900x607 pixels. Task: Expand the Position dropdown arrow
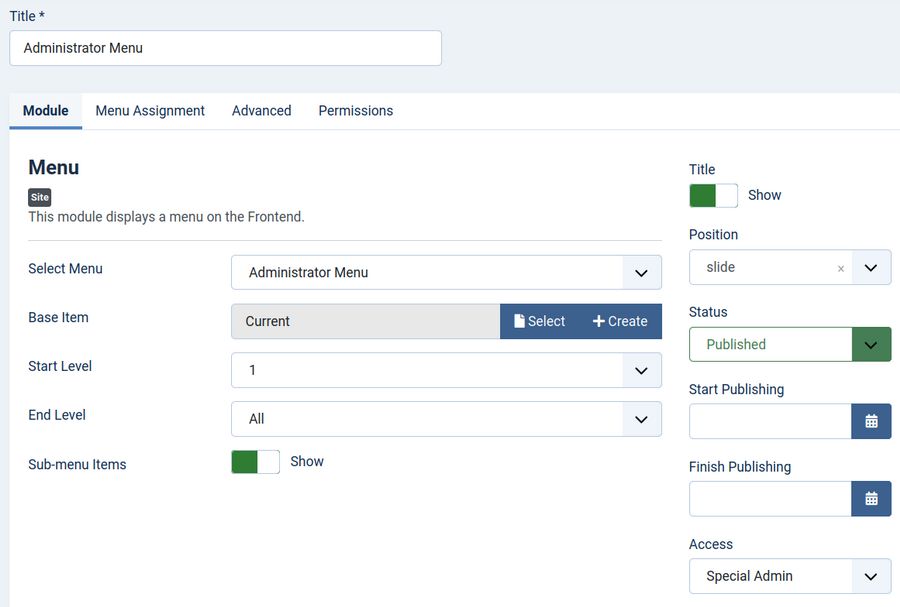(x=871, y=268)
